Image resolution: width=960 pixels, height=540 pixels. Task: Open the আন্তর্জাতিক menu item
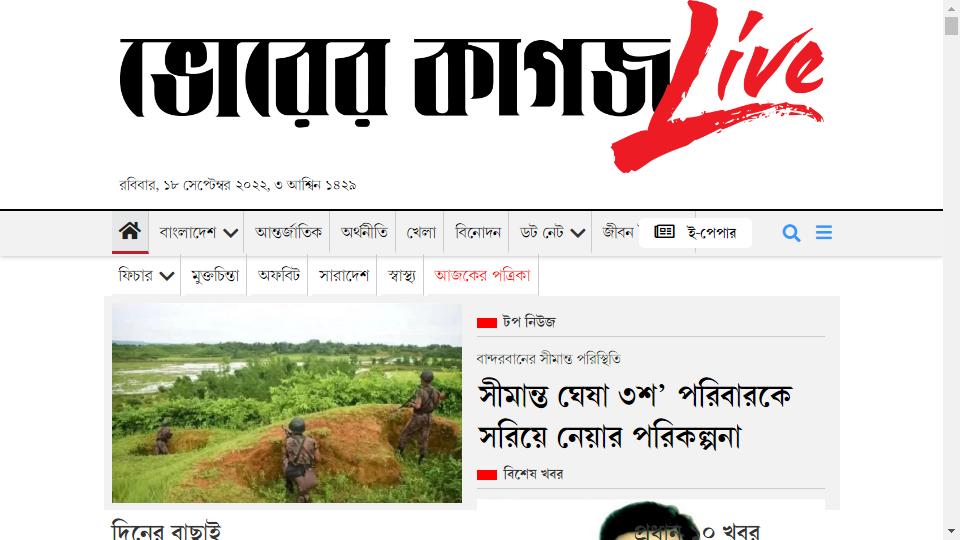(x=288, y=232)
